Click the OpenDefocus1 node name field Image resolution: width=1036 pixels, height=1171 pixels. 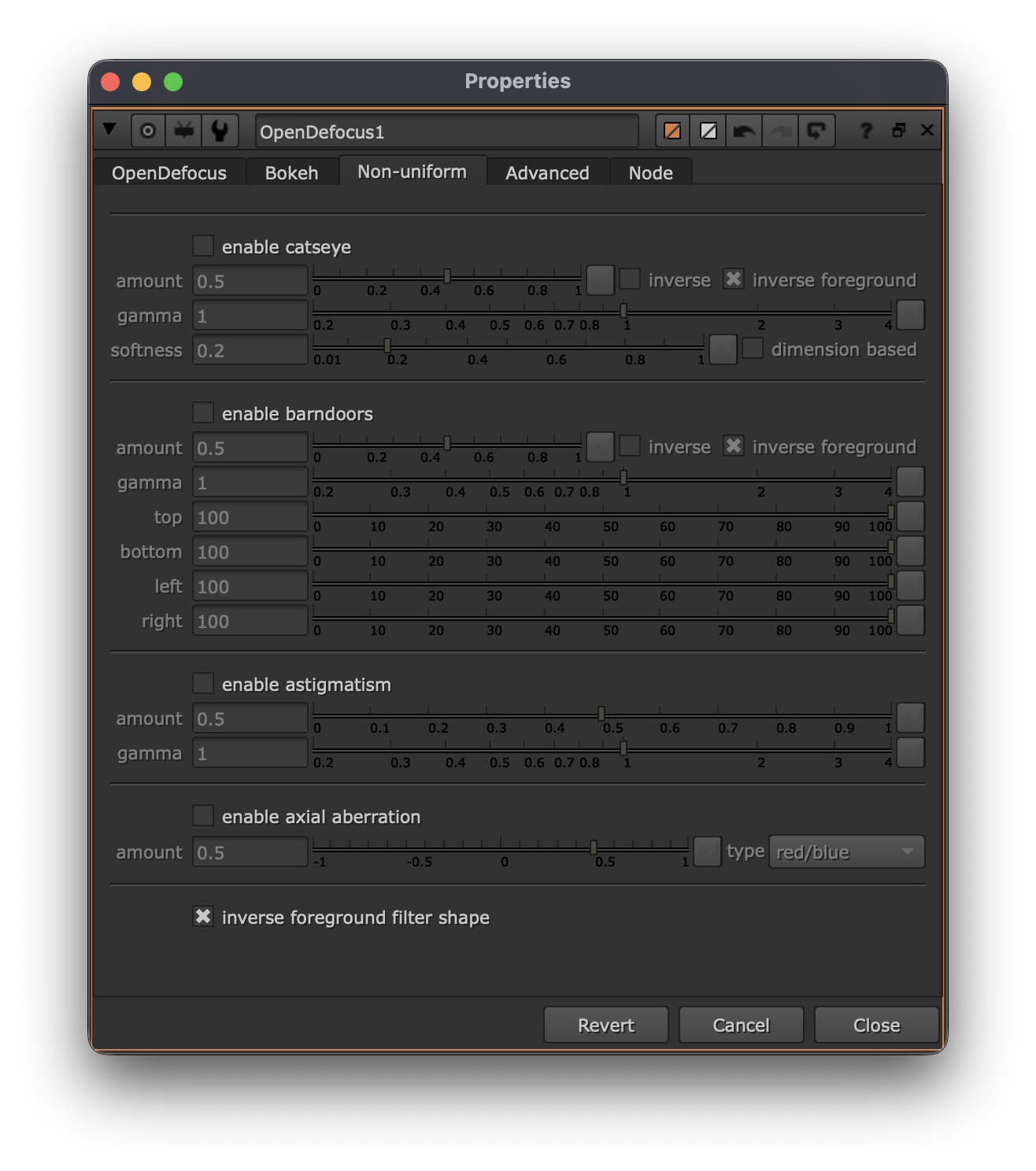(x=446, y=131)
